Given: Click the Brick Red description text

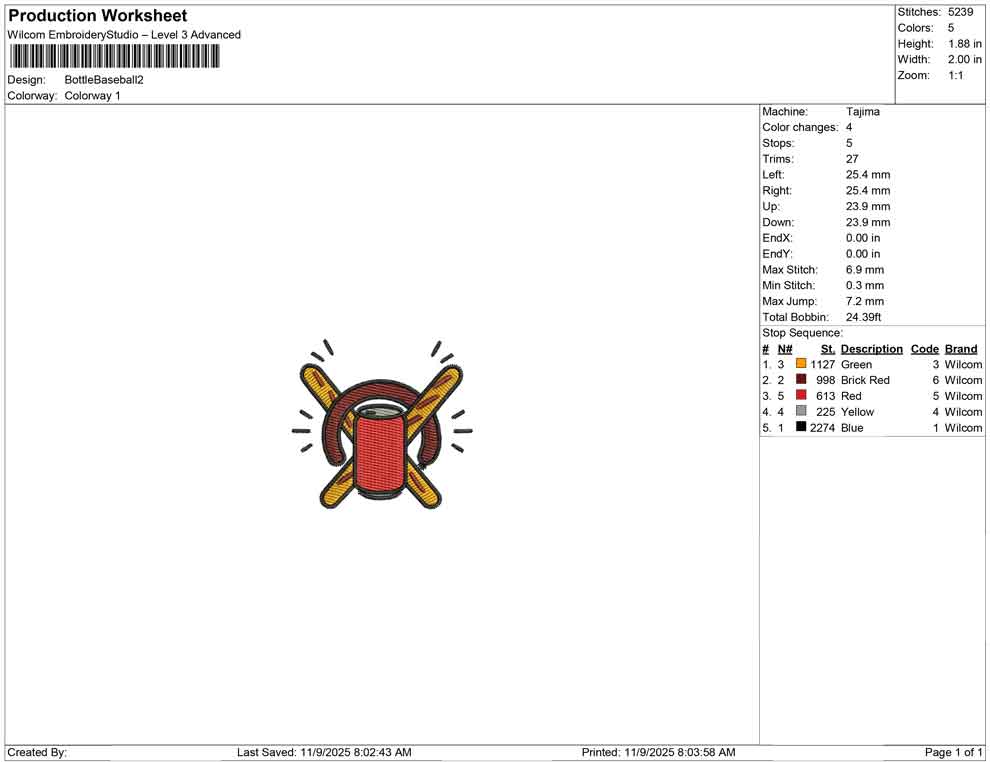Looking at the screenshot, I should point(865,380).
